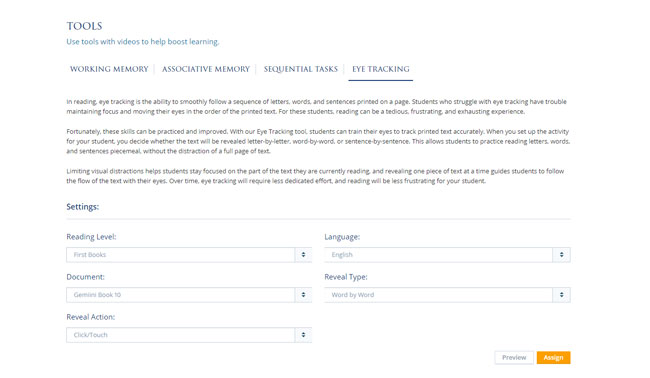Expand the Document dropdown showing Gemini Book 10
This screenshot has width=650, height=378.
point(189,295)
